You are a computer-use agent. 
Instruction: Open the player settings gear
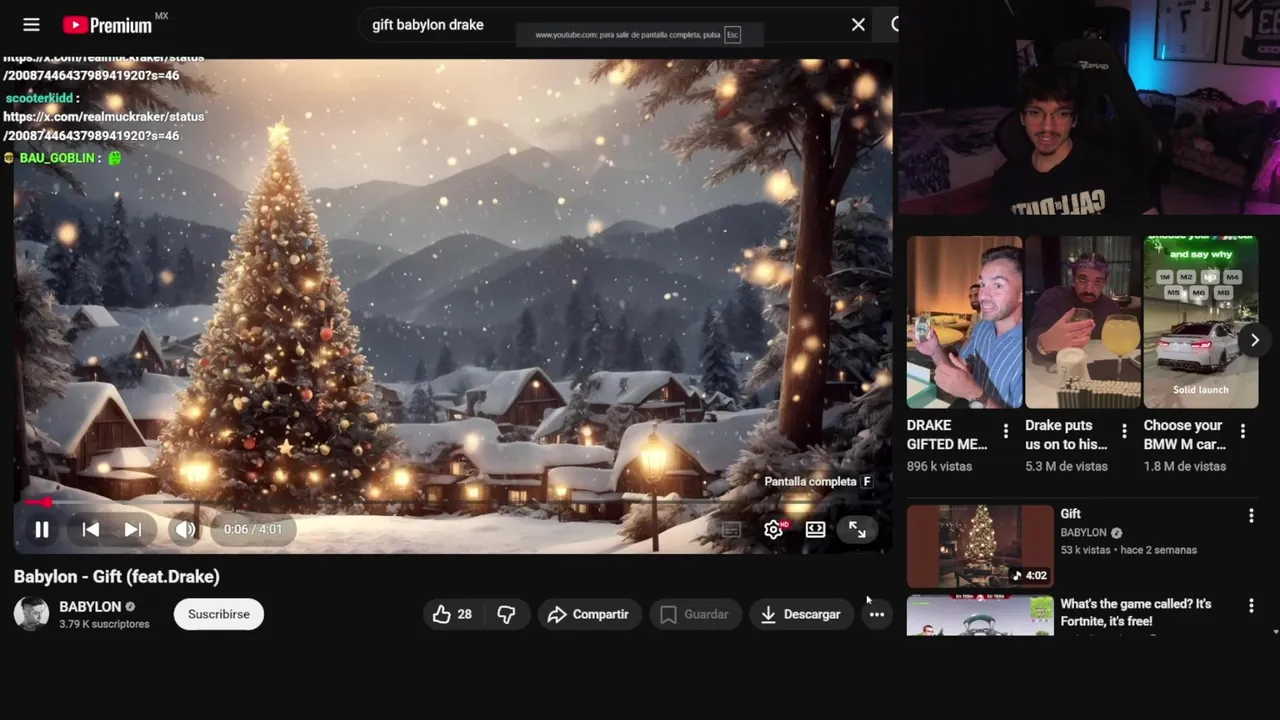click(x=774, y=529)
